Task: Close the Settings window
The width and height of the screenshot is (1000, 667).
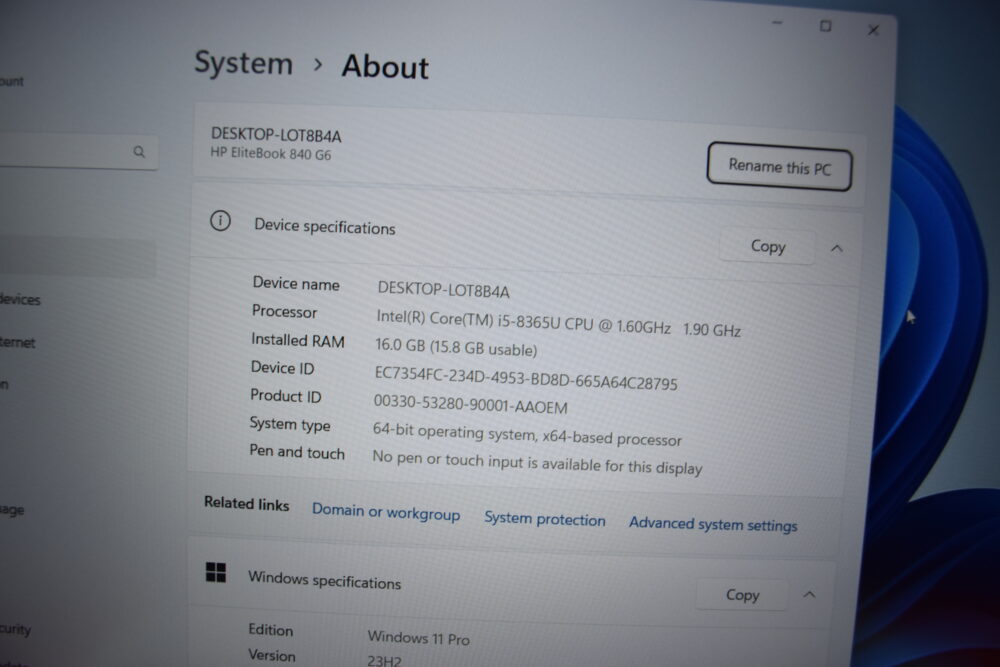Action: pos(873,30)
